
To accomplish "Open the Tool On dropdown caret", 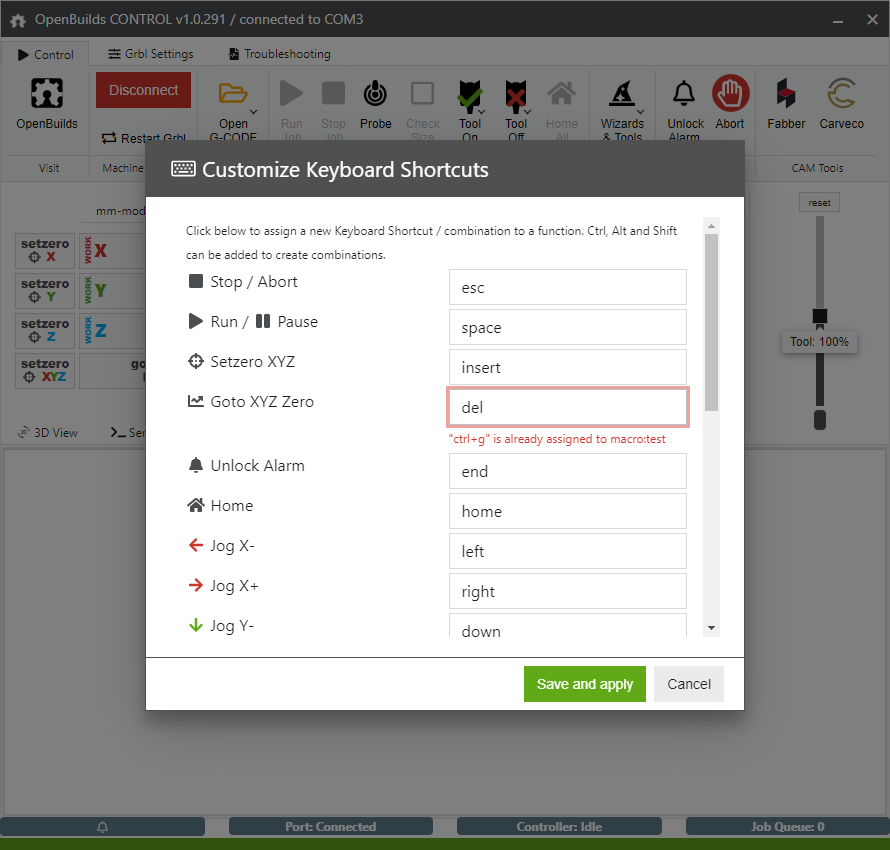I will coord(481,112).
